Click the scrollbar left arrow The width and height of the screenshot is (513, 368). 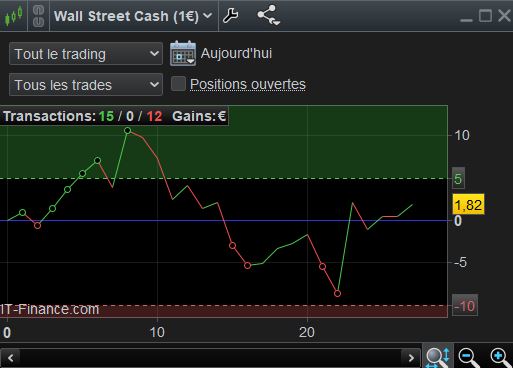click(x=11, y=358)
